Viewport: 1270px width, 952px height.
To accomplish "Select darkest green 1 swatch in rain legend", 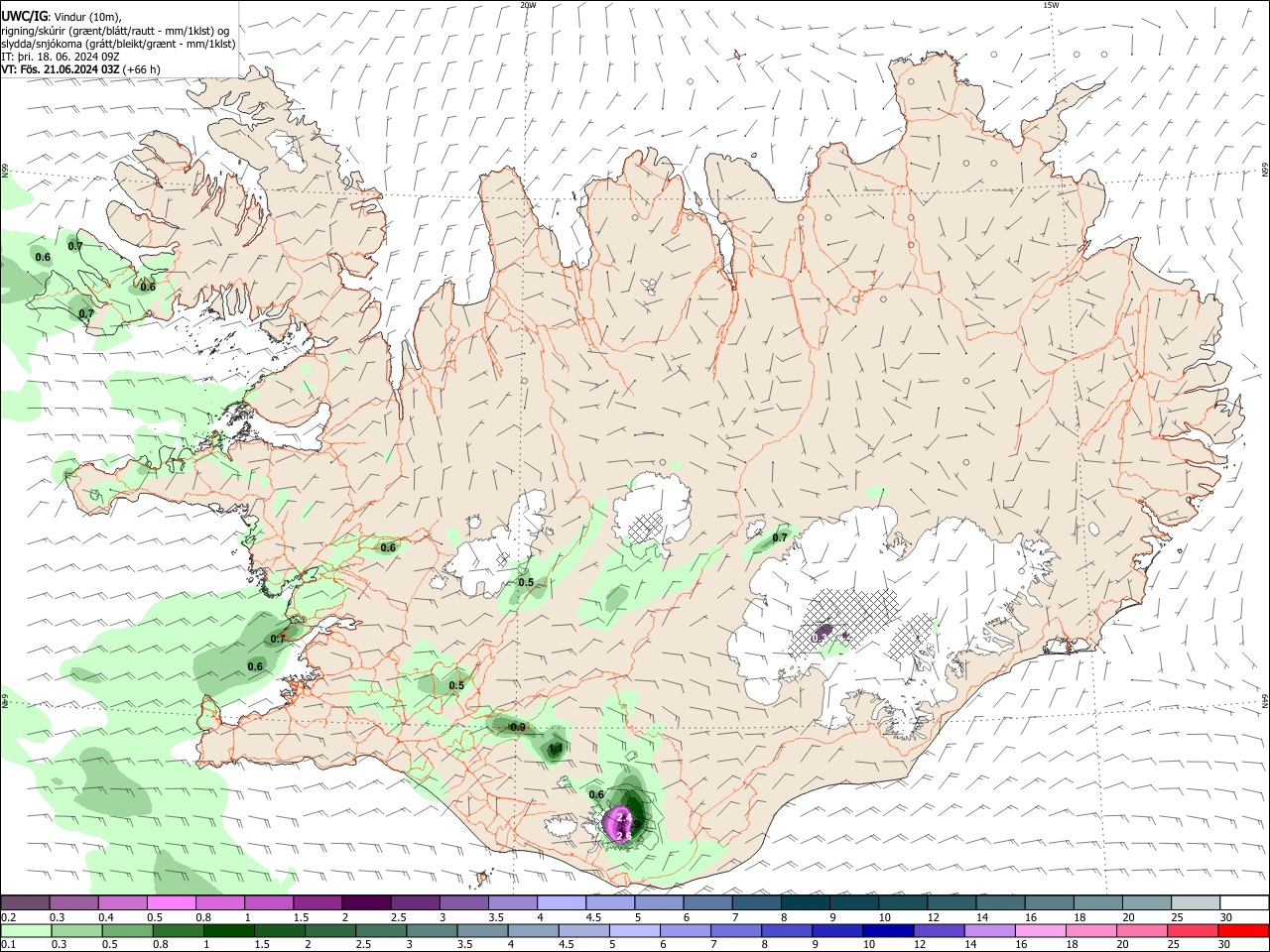I will click(230, 930).
